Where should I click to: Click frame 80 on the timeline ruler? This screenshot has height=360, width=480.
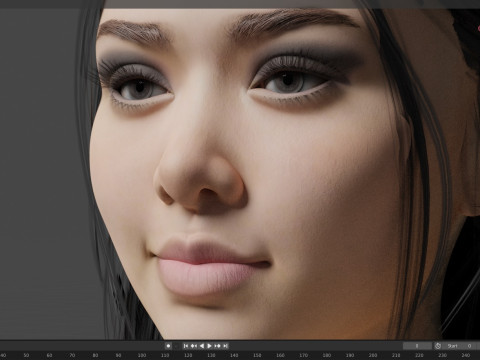(95, 355)
